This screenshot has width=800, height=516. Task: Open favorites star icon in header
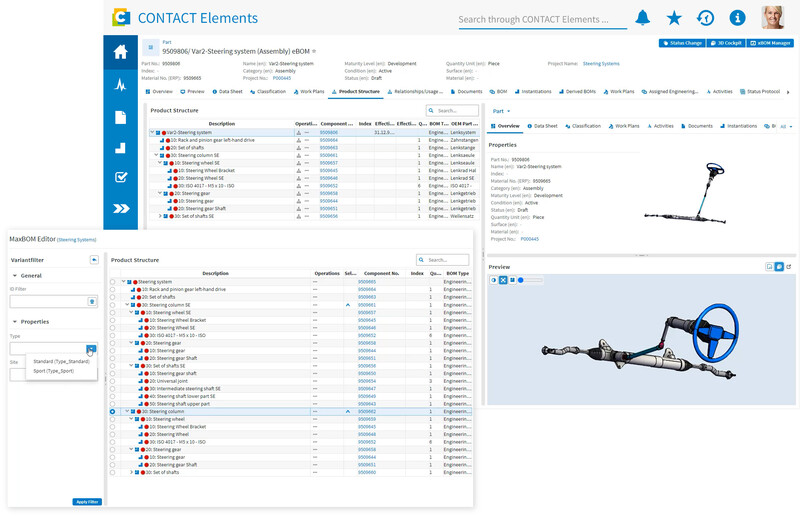(x=674, y=18)
